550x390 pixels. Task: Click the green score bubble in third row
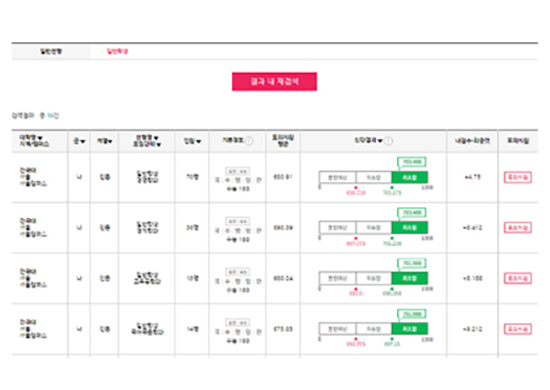click(x=412, y=263)
